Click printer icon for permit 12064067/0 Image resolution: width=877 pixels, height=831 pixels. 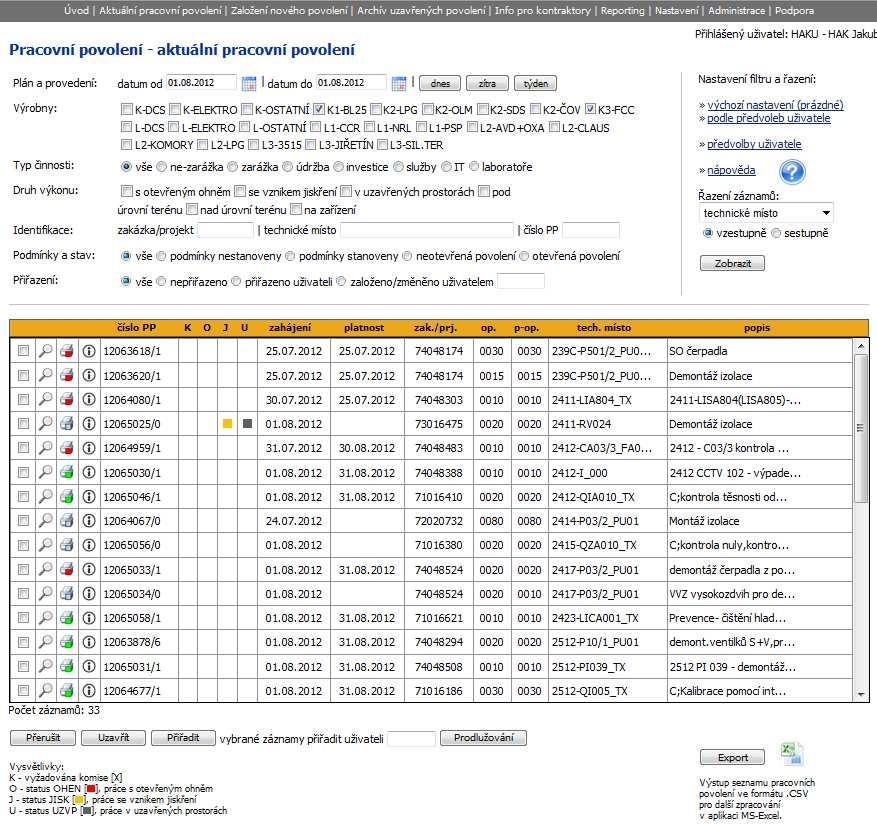pos(67,521)
